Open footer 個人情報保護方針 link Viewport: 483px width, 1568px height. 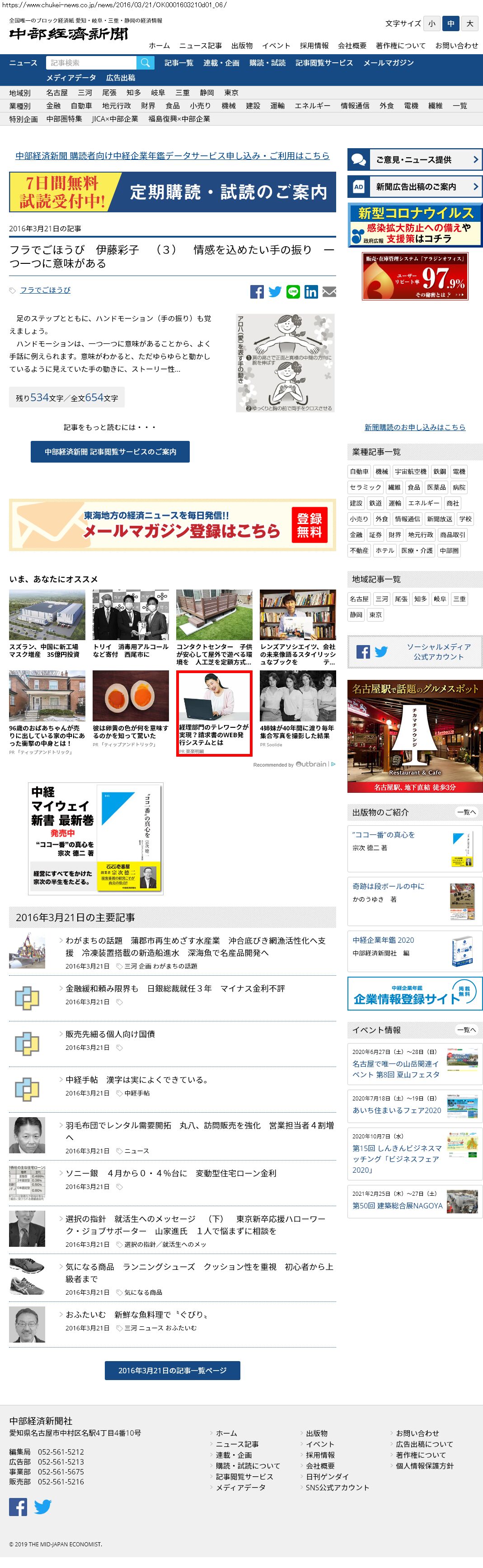(425, 1466)
